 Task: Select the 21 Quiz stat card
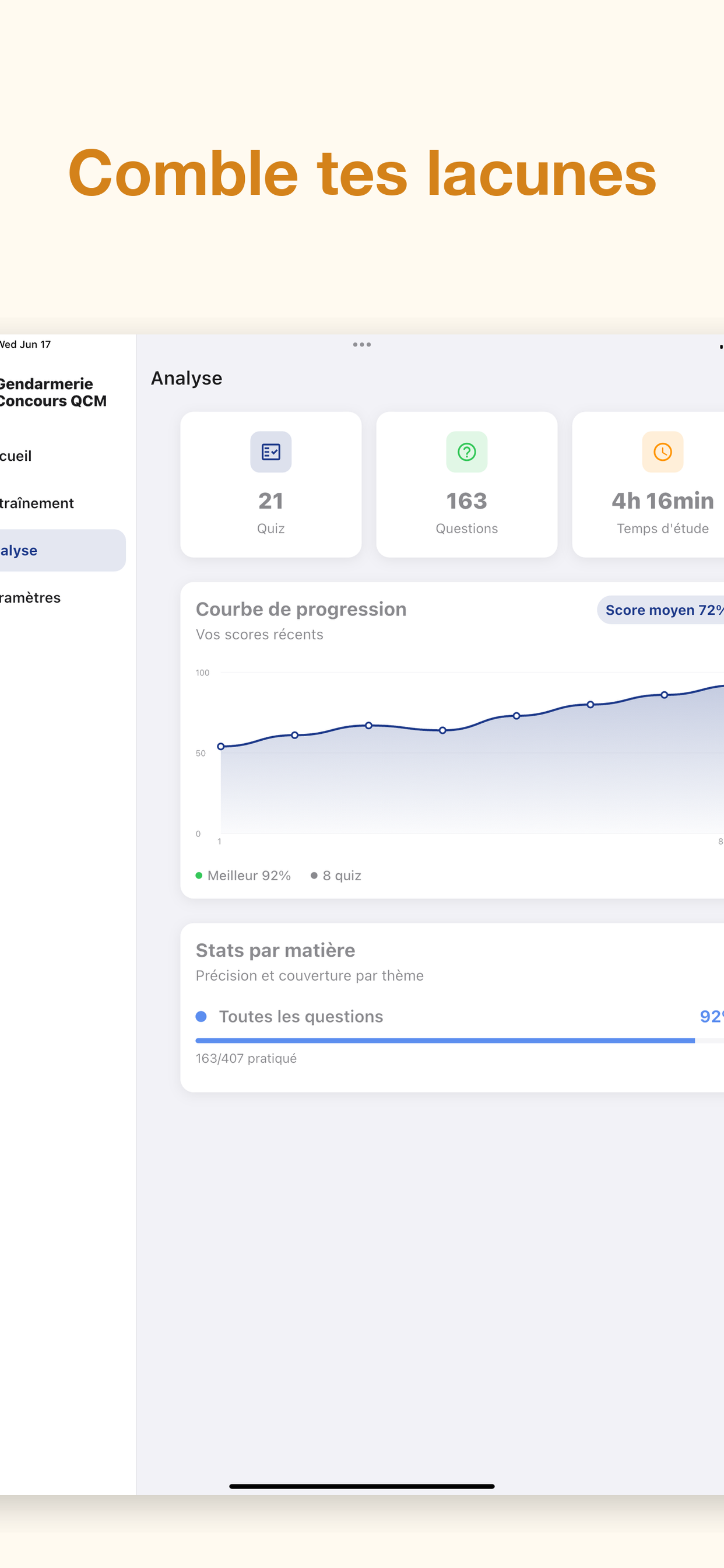pos(270,485)
